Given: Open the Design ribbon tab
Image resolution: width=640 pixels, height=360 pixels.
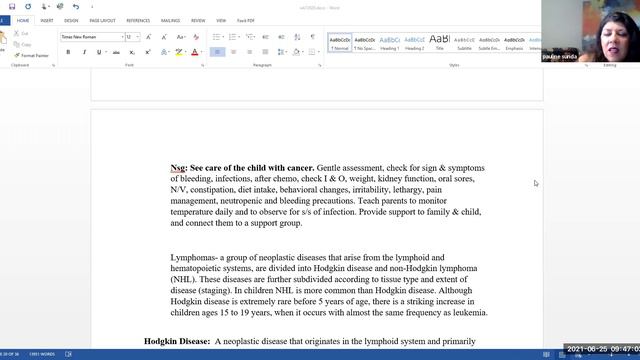Looking at the screenshot, I should coord(71,20).
